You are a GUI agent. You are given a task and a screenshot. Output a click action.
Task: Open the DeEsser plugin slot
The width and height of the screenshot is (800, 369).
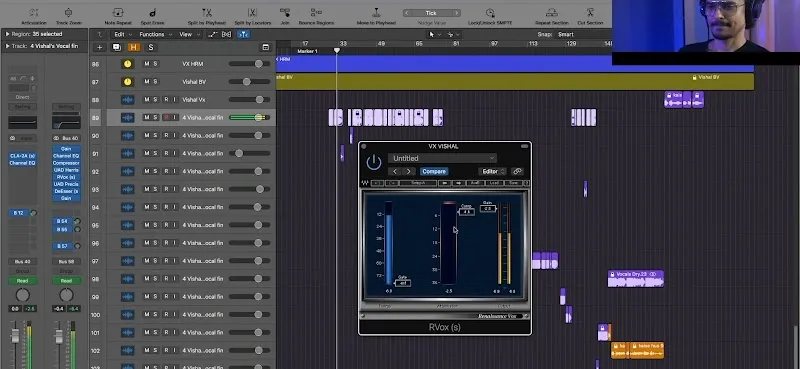(x=66, y=191)
